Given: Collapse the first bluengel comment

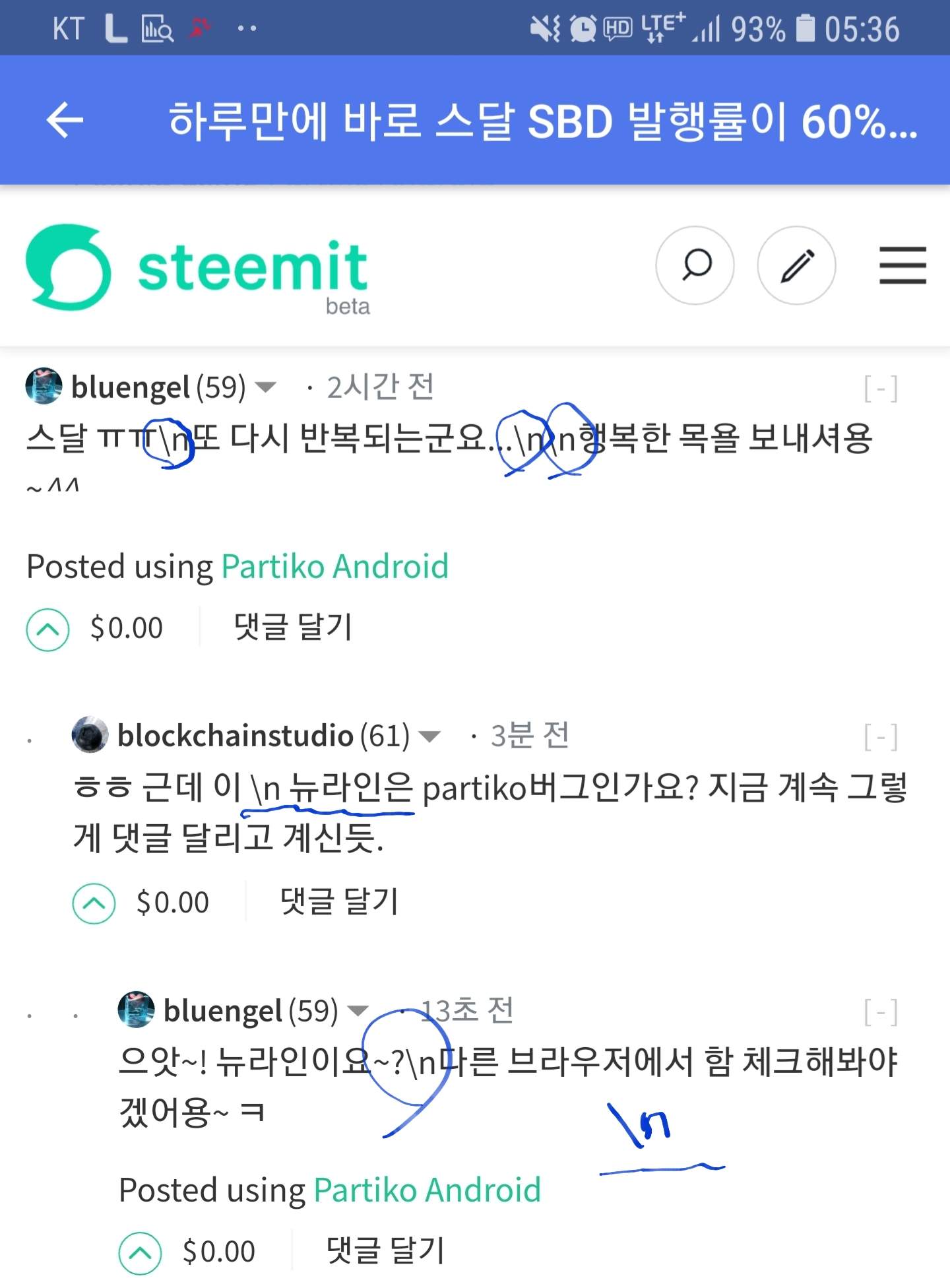Looking at the screenshot, I should coord(881,388).
